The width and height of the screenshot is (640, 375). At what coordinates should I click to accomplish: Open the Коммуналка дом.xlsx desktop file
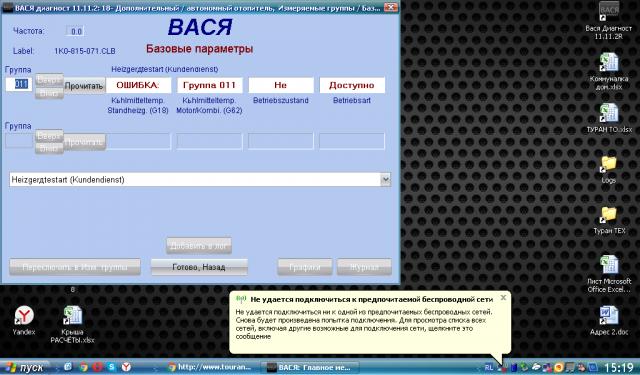click(x=609, y=71)
